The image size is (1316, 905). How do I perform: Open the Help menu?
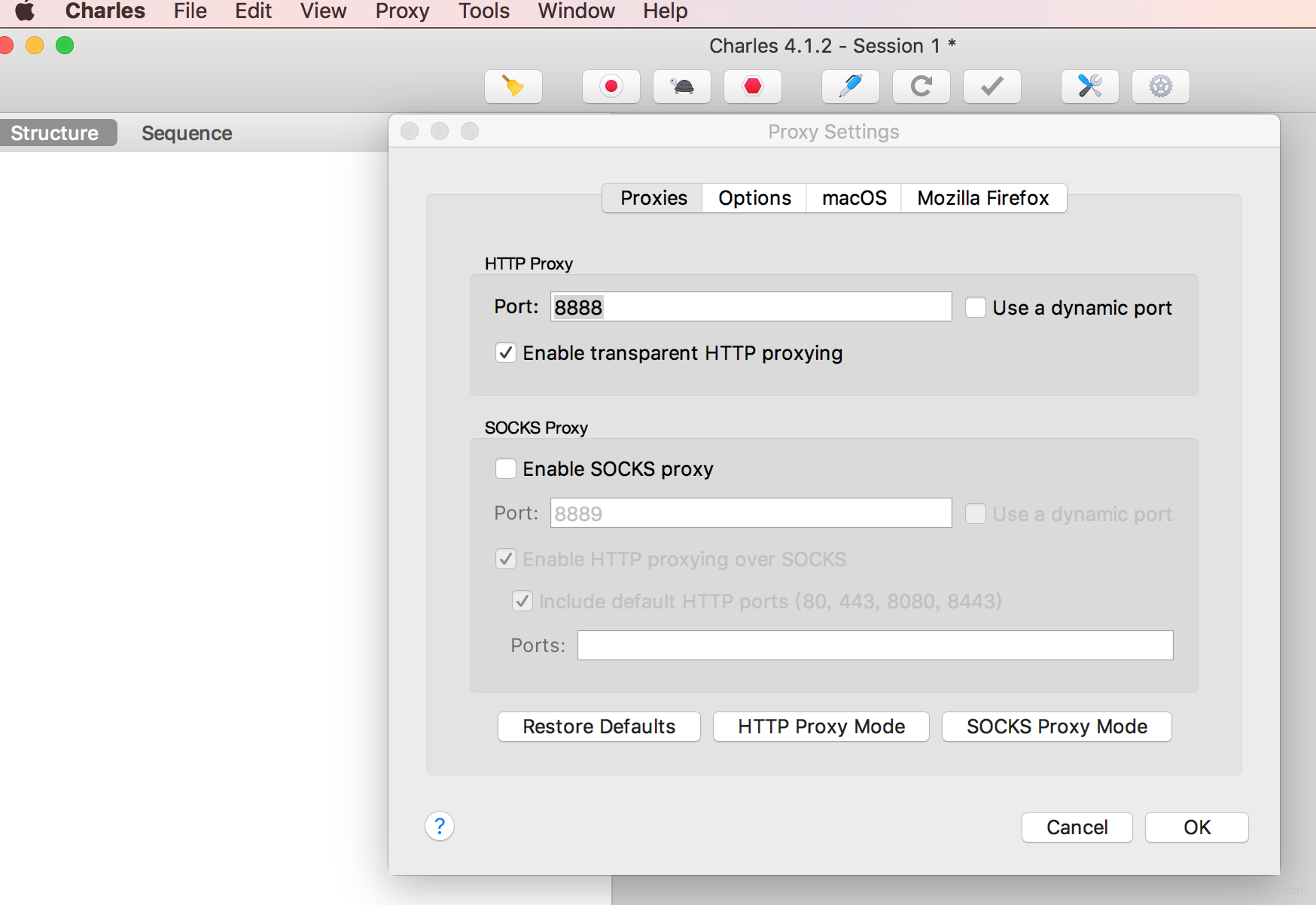coord(666,11)
